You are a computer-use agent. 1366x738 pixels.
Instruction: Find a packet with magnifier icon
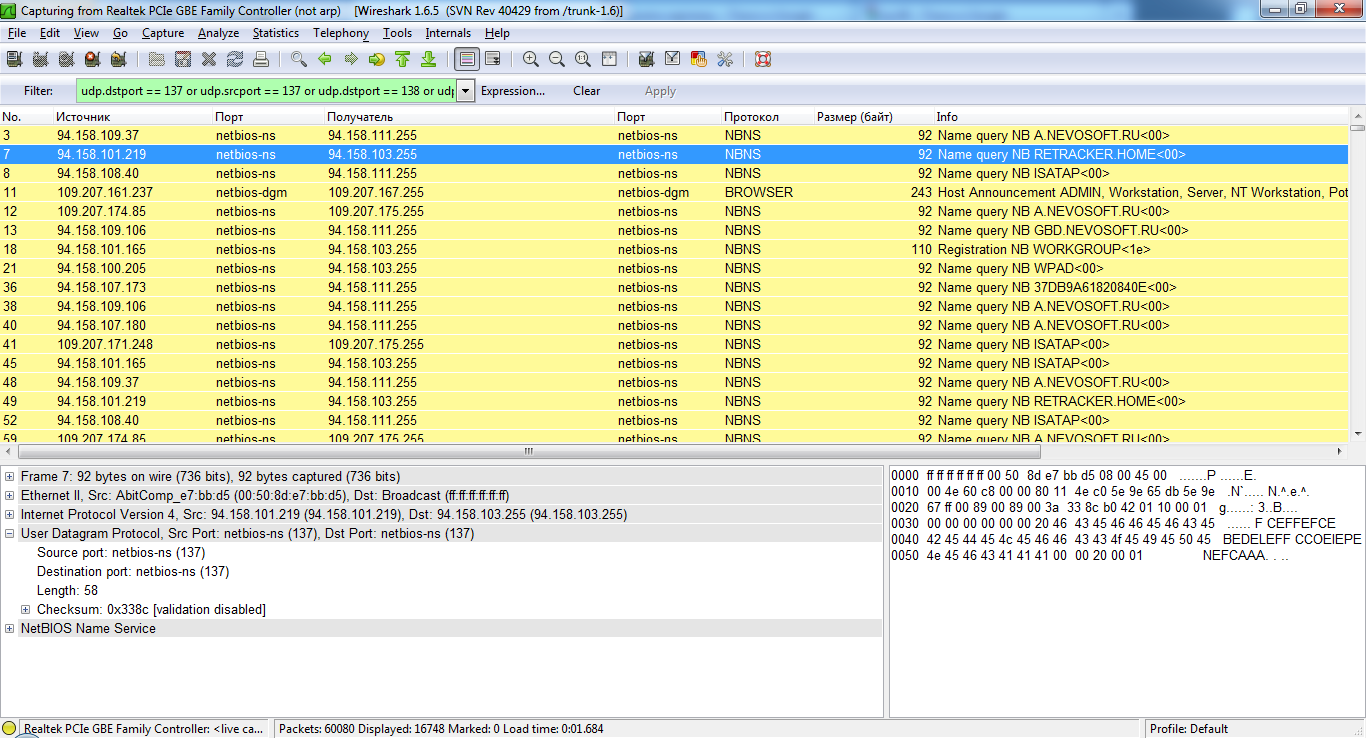299,59
